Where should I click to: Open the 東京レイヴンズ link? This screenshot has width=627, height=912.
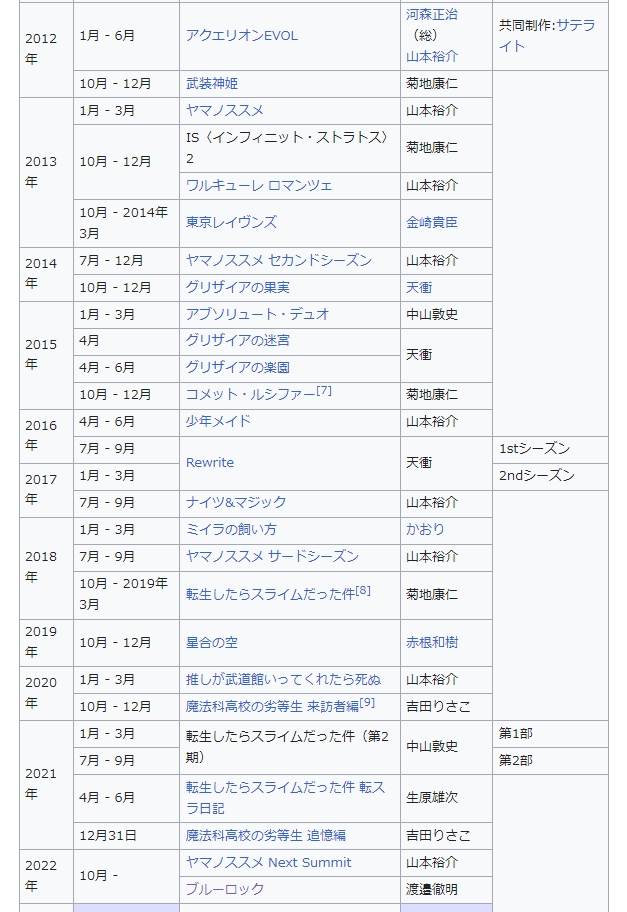[231, 222]
